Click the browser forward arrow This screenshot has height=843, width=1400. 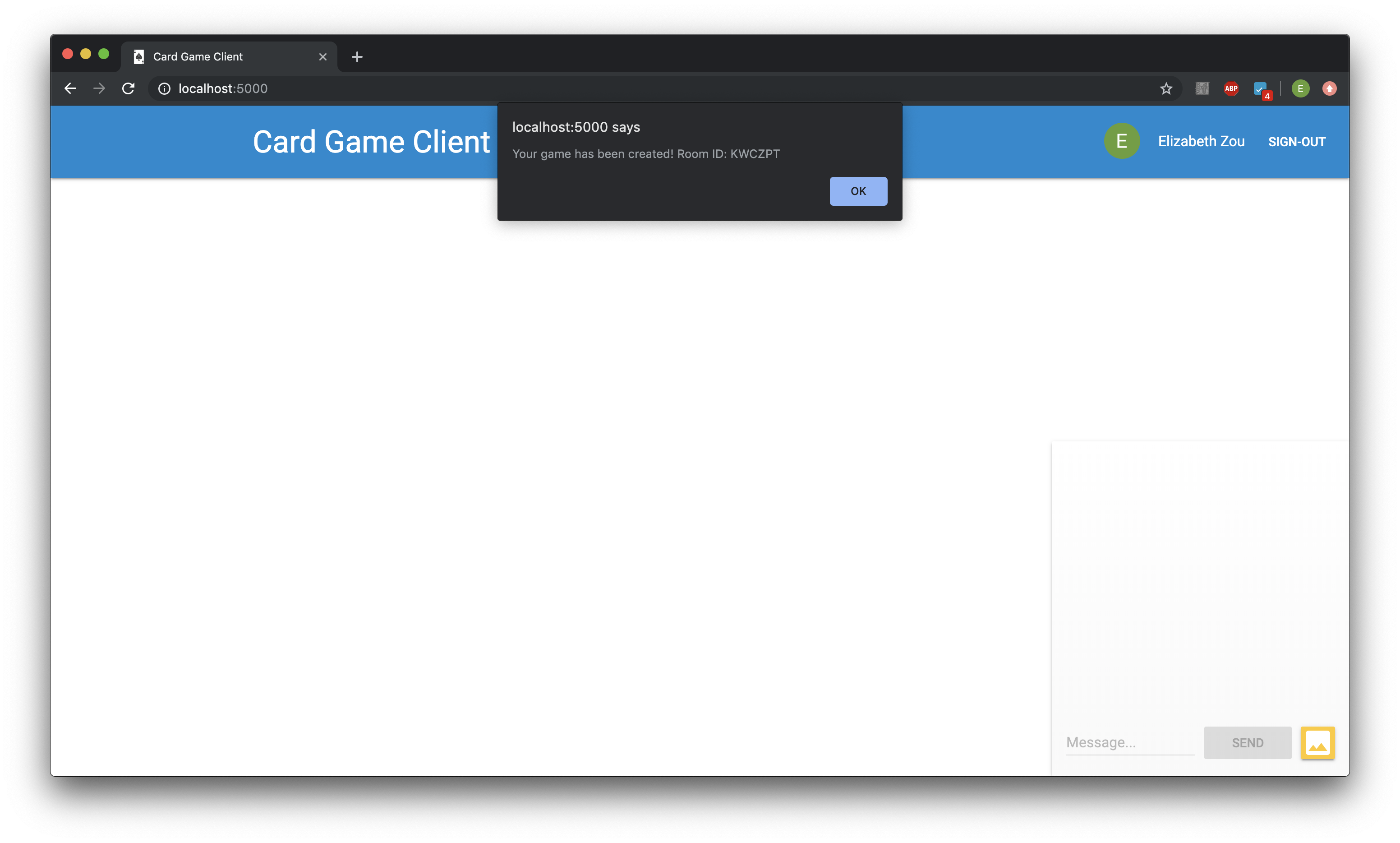click(x=99, y=88)
